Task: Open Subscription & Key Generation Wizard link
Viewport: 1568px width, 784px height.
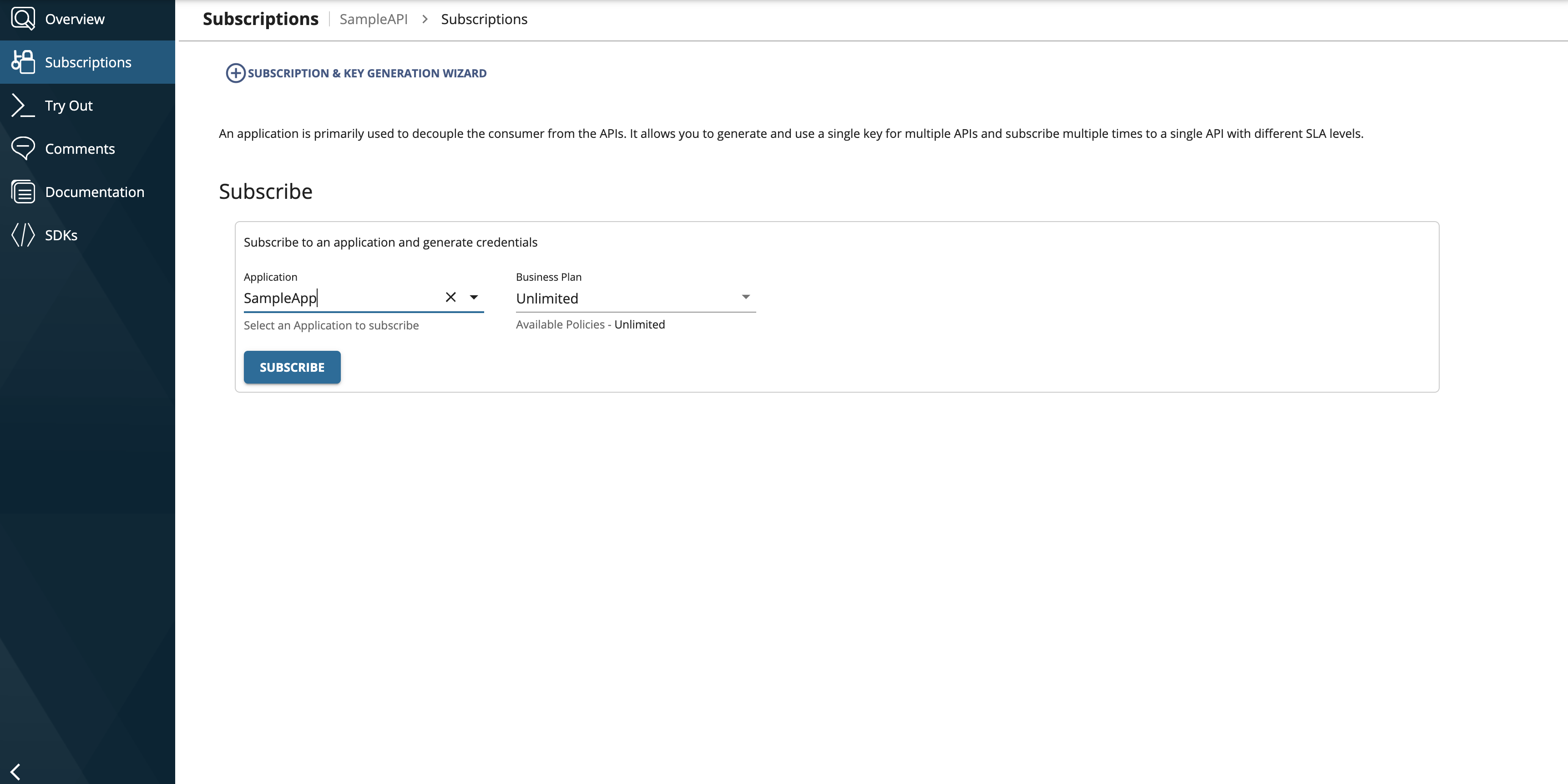Action: (366, 73)
